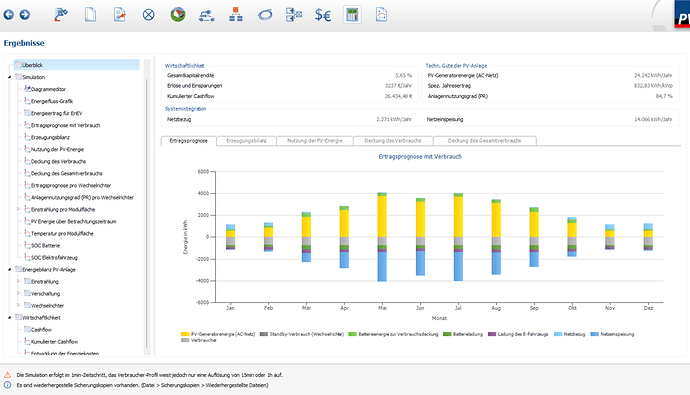Click chart title Ertragsprognose mit Verbrauch

click(420, 157)
